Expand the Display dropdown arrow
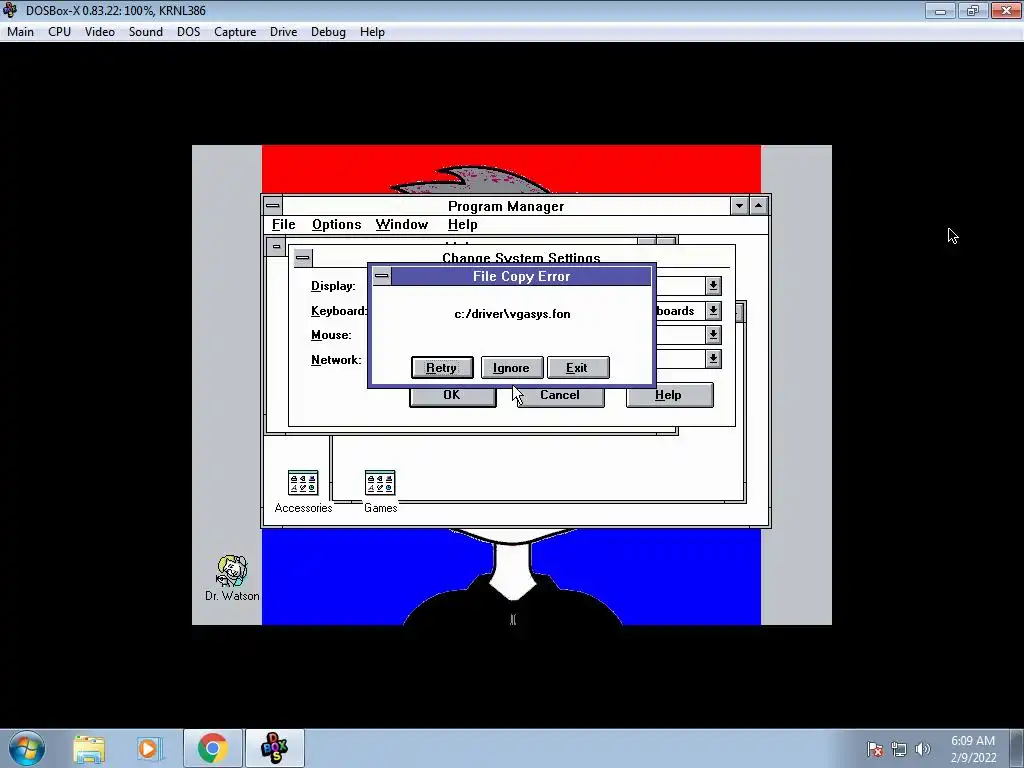The image size is (1024, 768). click(x=713, y=286)
